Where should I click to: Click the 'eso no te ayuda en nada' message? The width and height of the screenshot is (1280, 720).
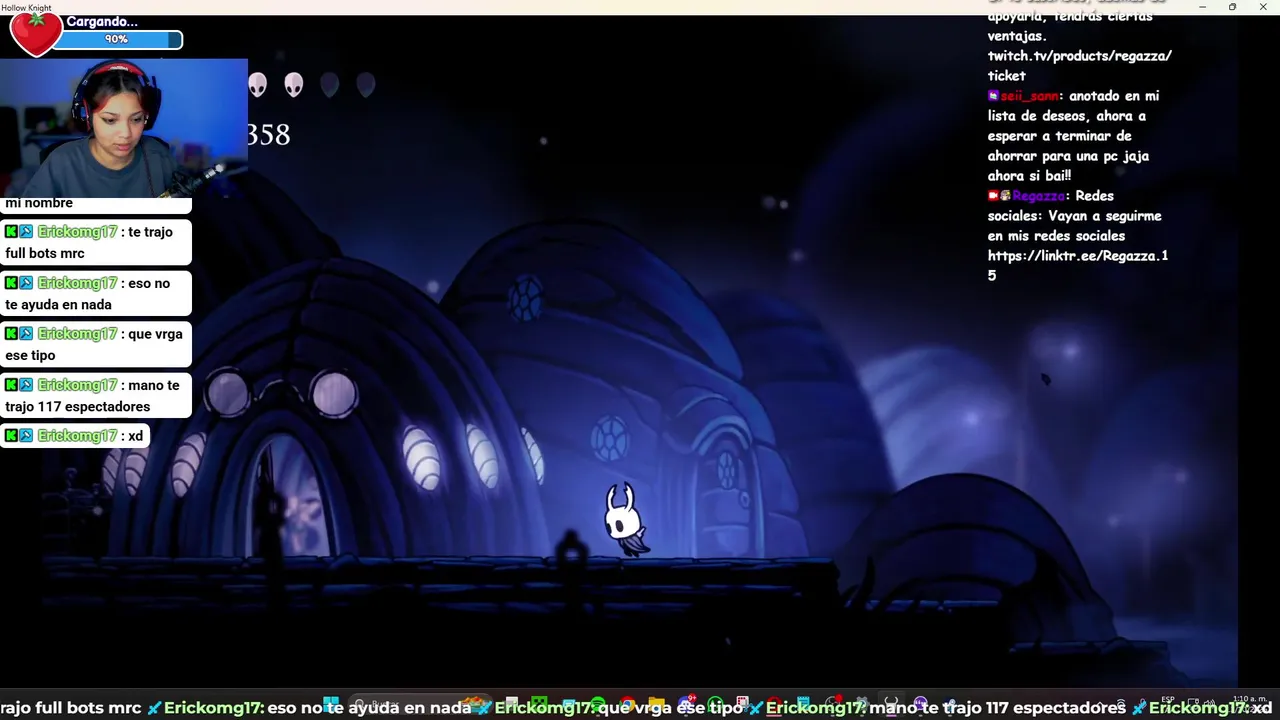[x=96, y=293]
